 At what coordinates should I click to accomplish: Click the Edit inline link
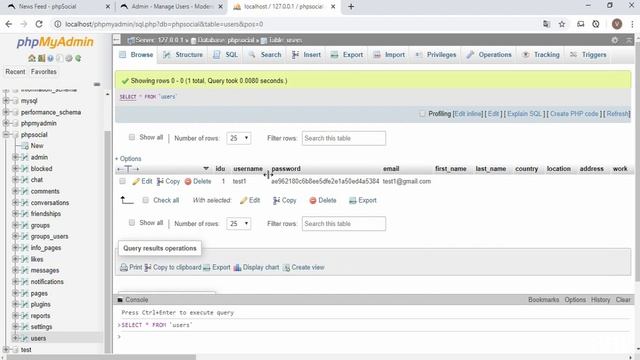pos(468,114)
